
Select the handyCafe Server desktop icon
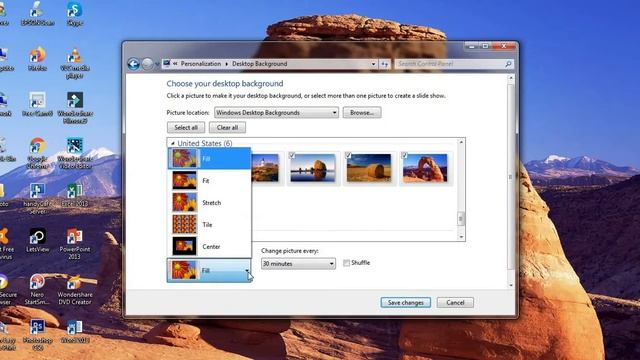click(37, 199)
